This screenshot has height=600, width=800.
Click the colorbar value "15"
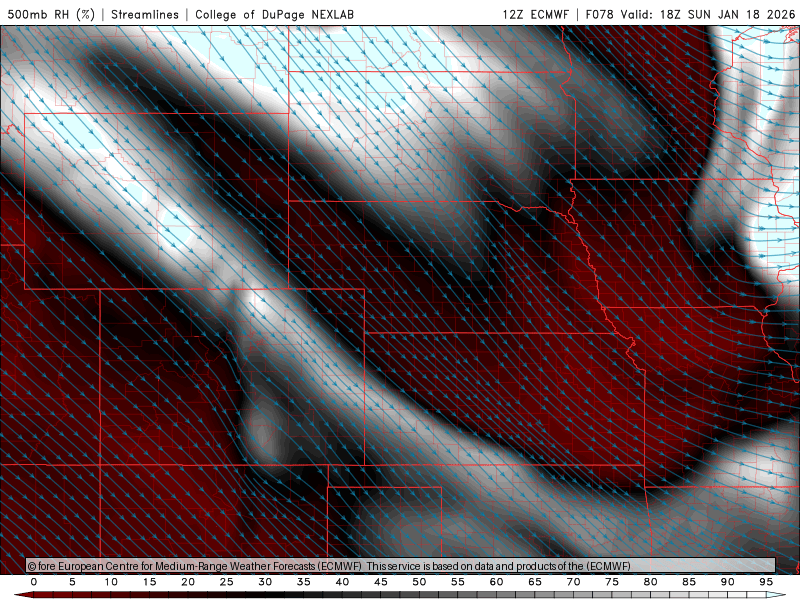pyautogui.click(x=149, y=582)
